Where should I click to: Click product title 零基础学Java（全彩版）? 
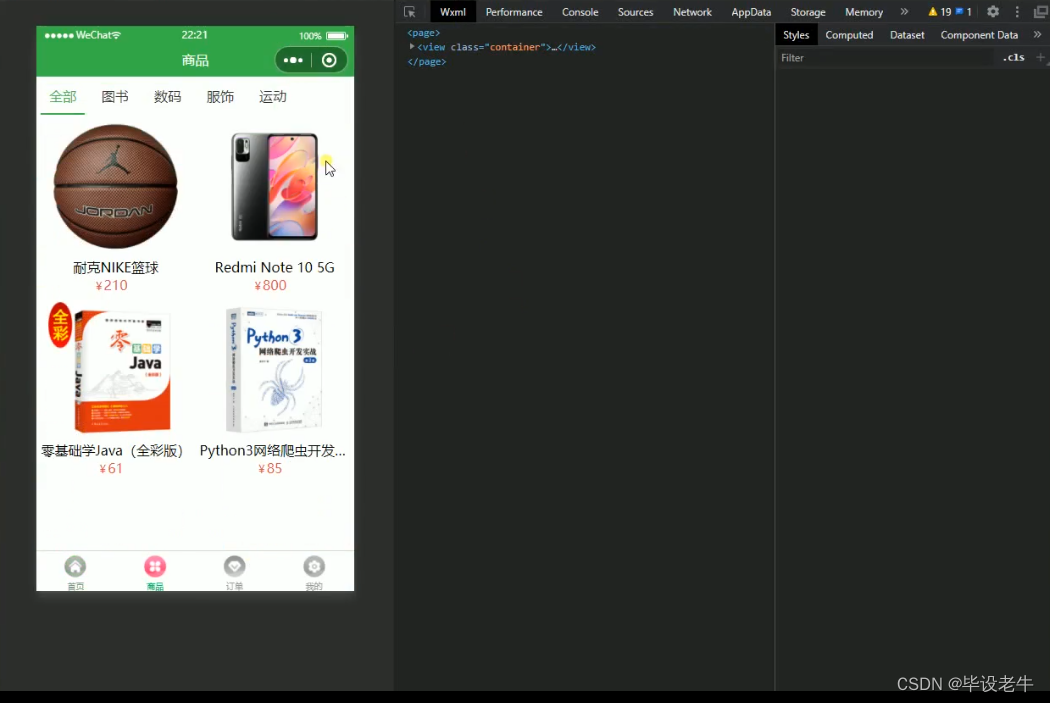pyautogui.click(x=112, y=451)
